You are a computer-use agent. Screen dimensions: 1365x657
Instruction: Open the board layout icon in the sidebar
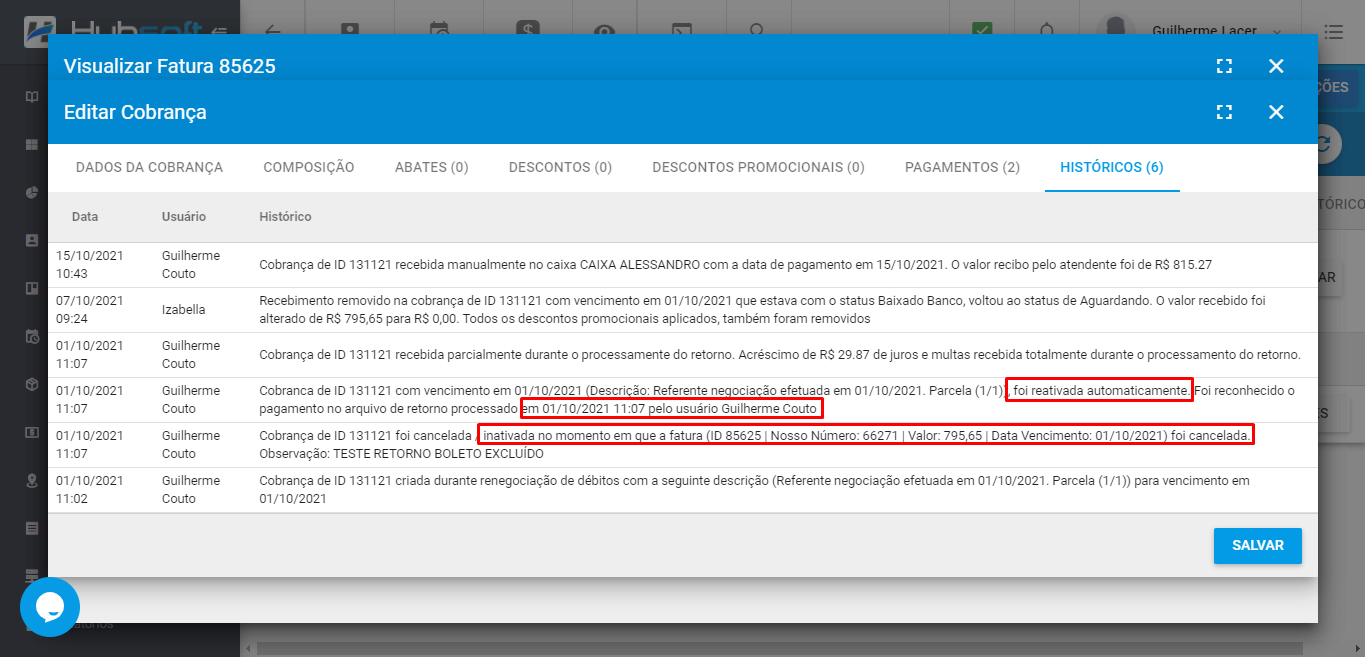click(x=32, y=288)
